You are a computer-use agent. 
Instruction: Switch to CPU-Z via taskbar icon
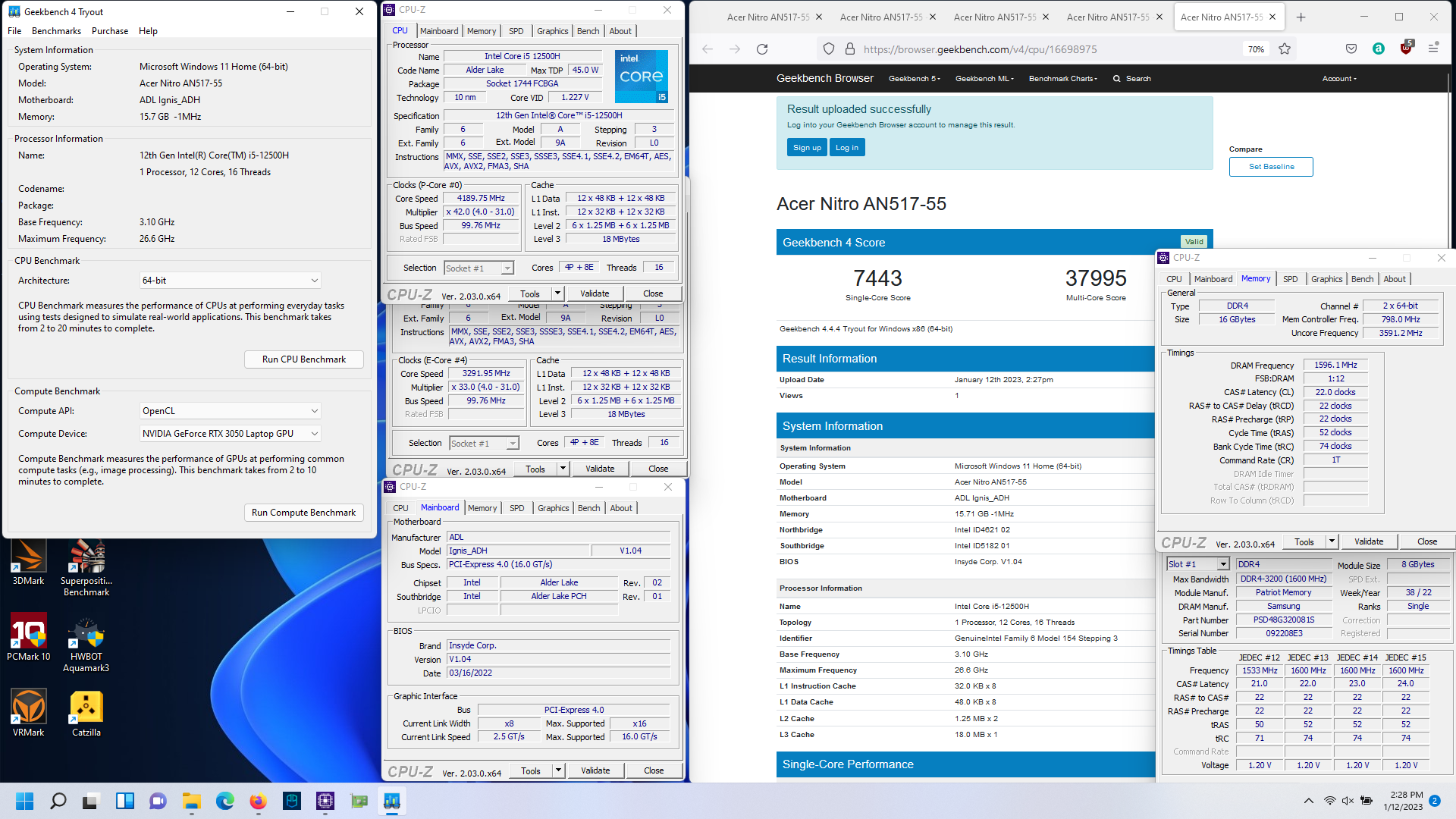[x=325, y=801]
